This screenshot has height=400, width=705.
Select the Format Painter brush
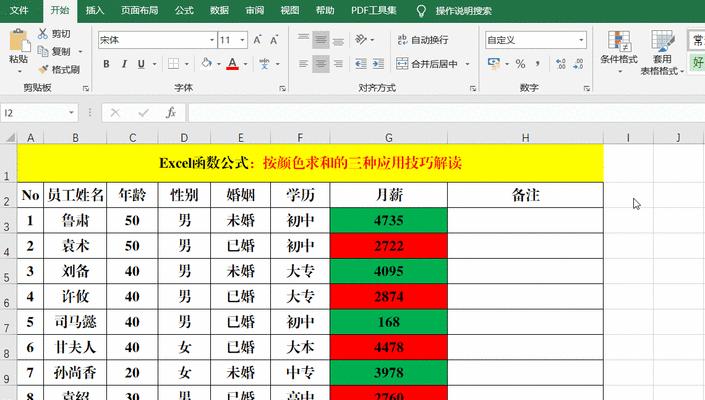tap(44, 69)
